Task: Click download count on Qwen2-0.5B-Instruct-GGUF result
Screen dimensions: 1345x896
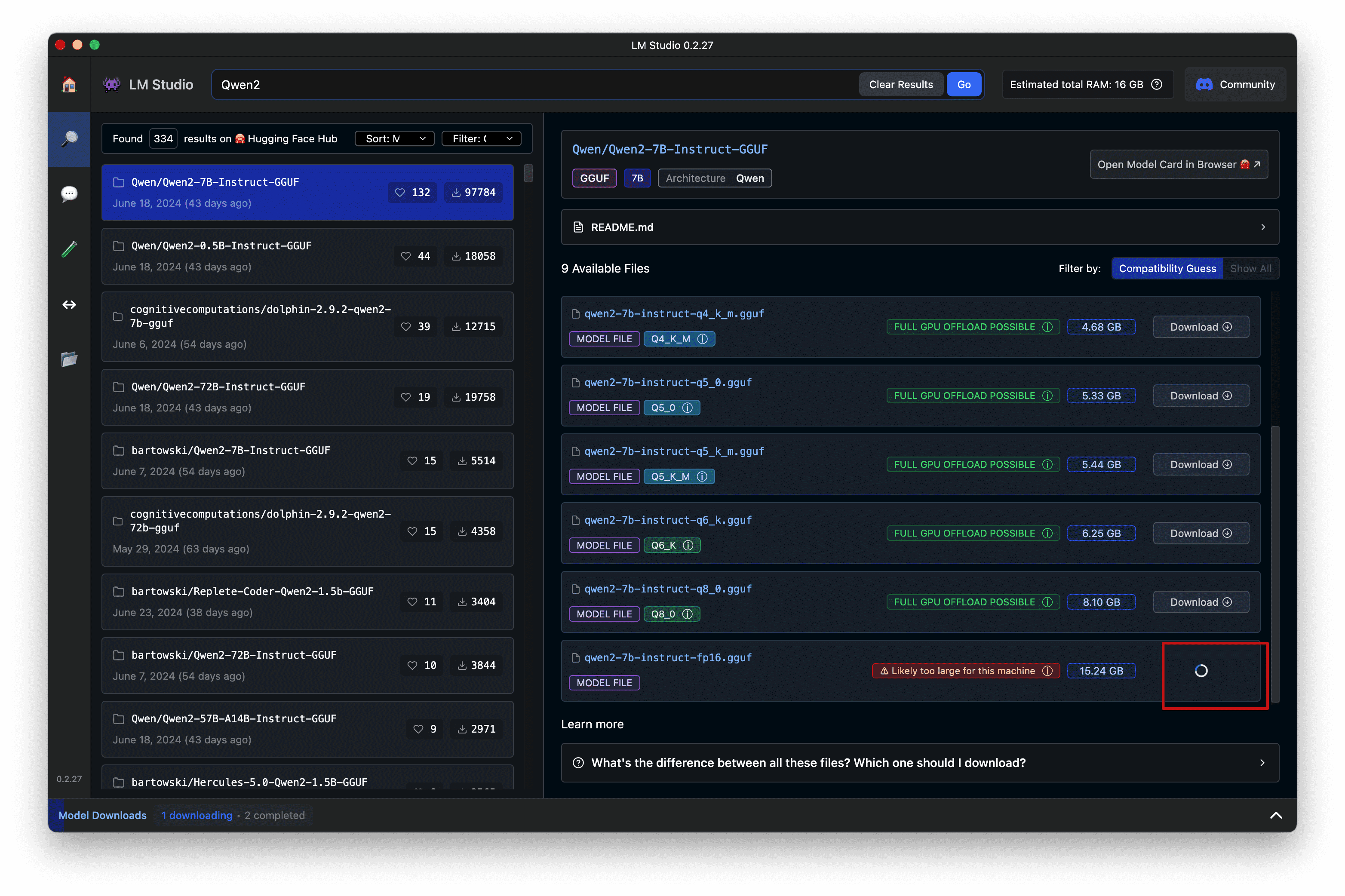Action: (474, 256)
